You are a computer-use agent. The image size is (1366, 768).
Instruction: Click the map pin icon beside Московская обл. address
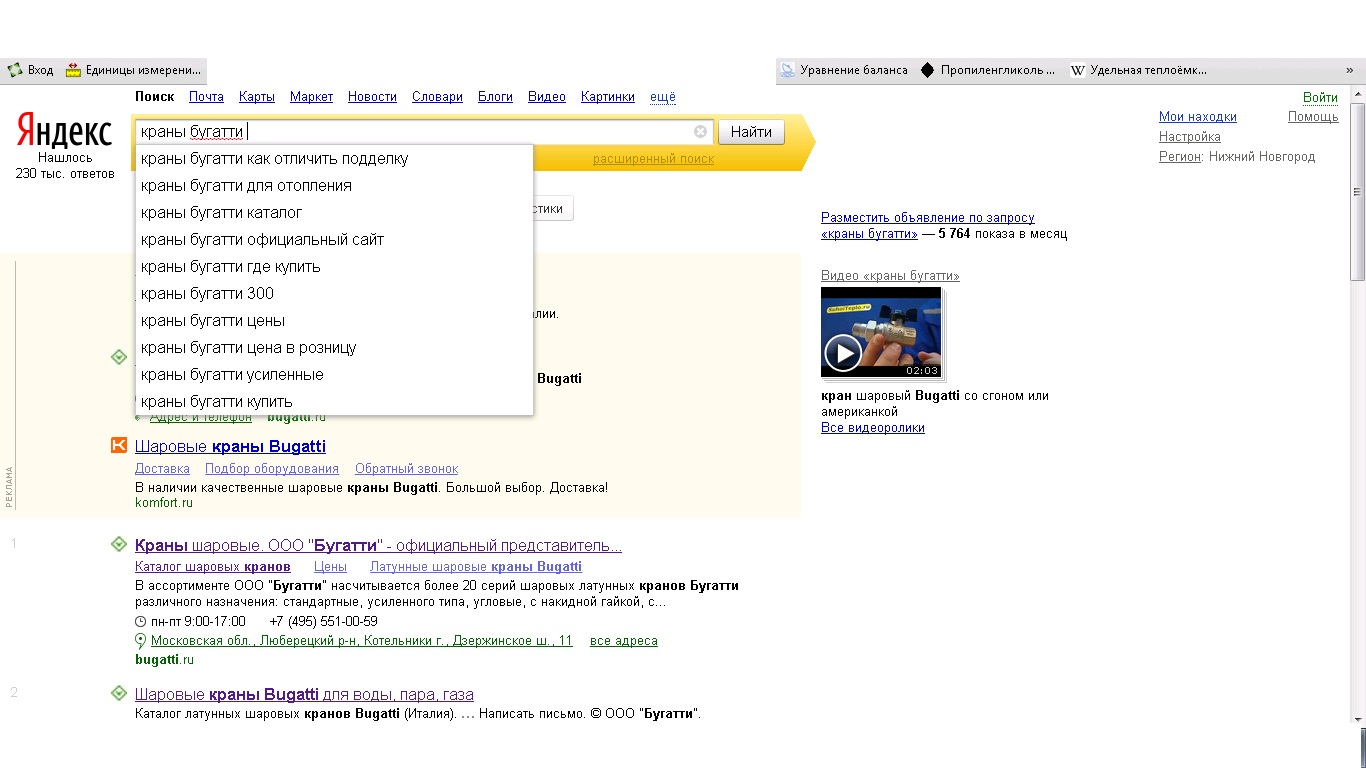141,641
